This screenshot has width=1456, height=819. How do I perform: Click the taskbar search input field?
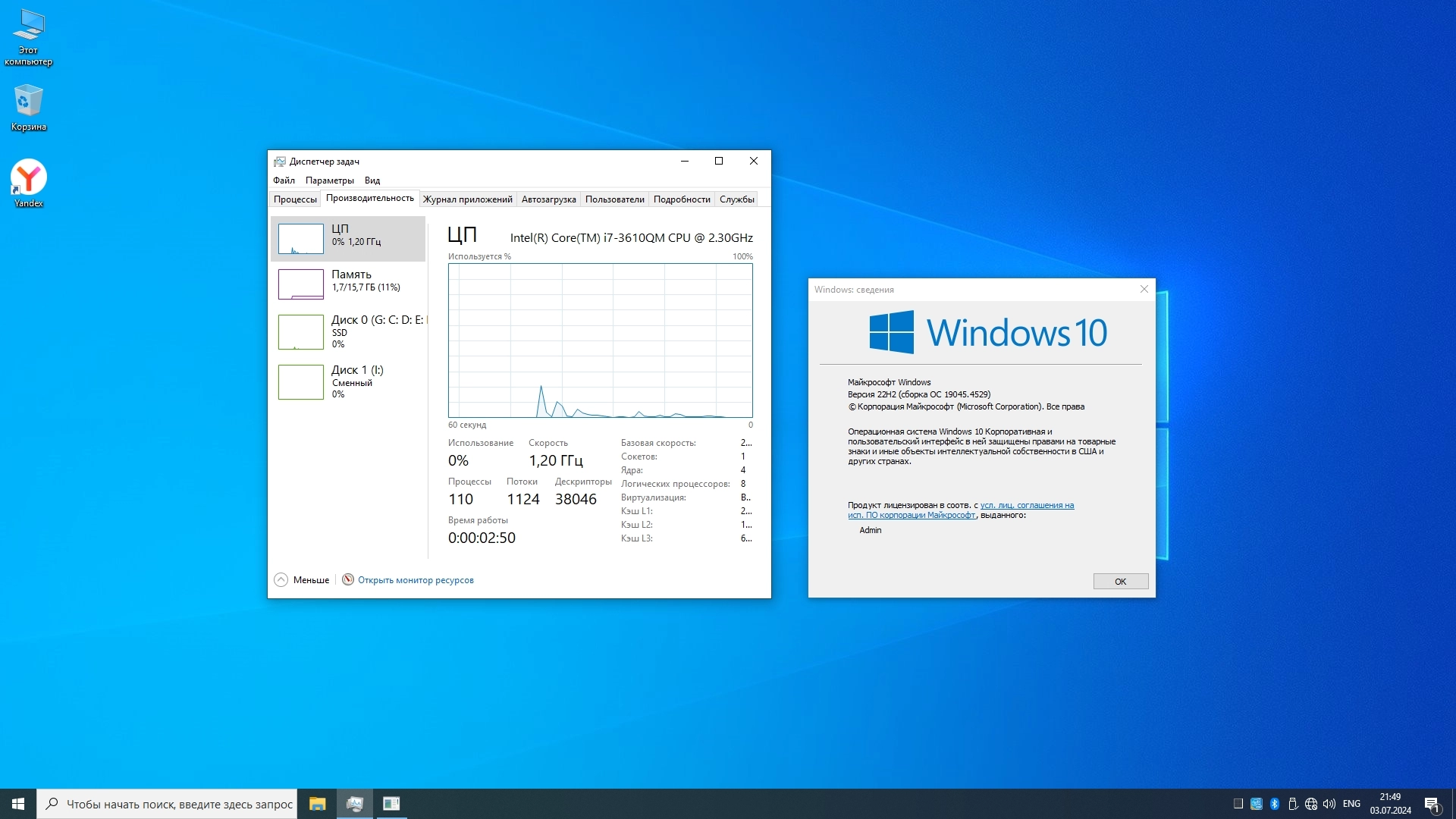pyautogui.click(x=178, y=804)
